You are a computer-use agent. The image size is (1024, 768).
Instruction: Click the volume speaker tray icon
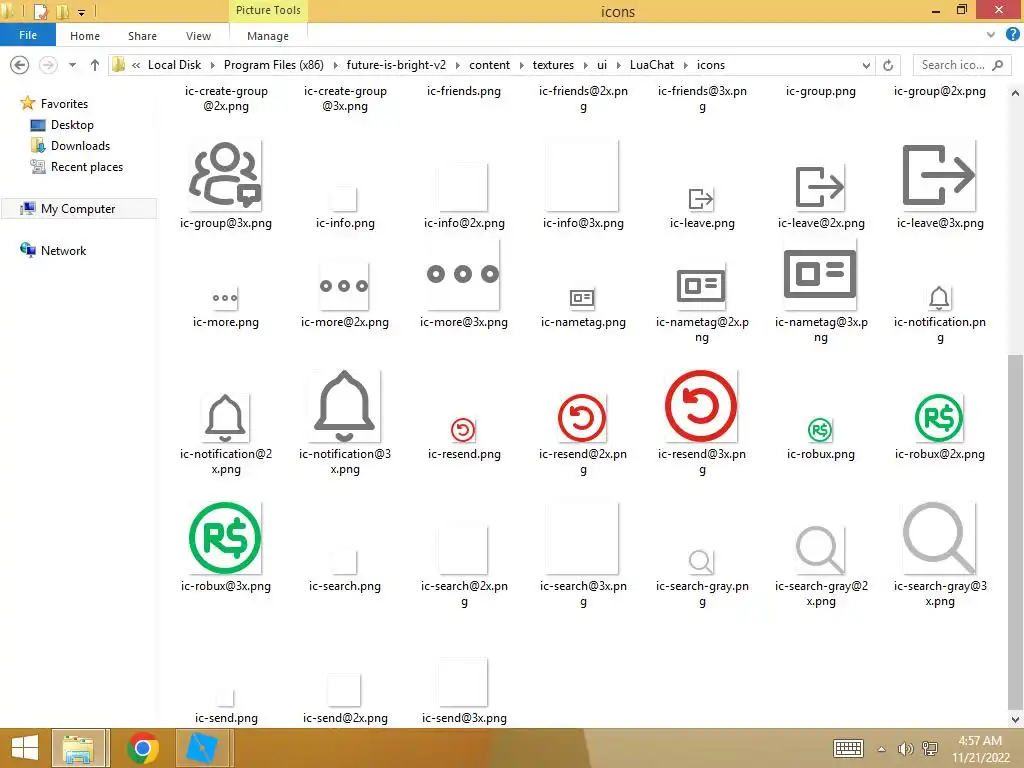tap(905, 749)
